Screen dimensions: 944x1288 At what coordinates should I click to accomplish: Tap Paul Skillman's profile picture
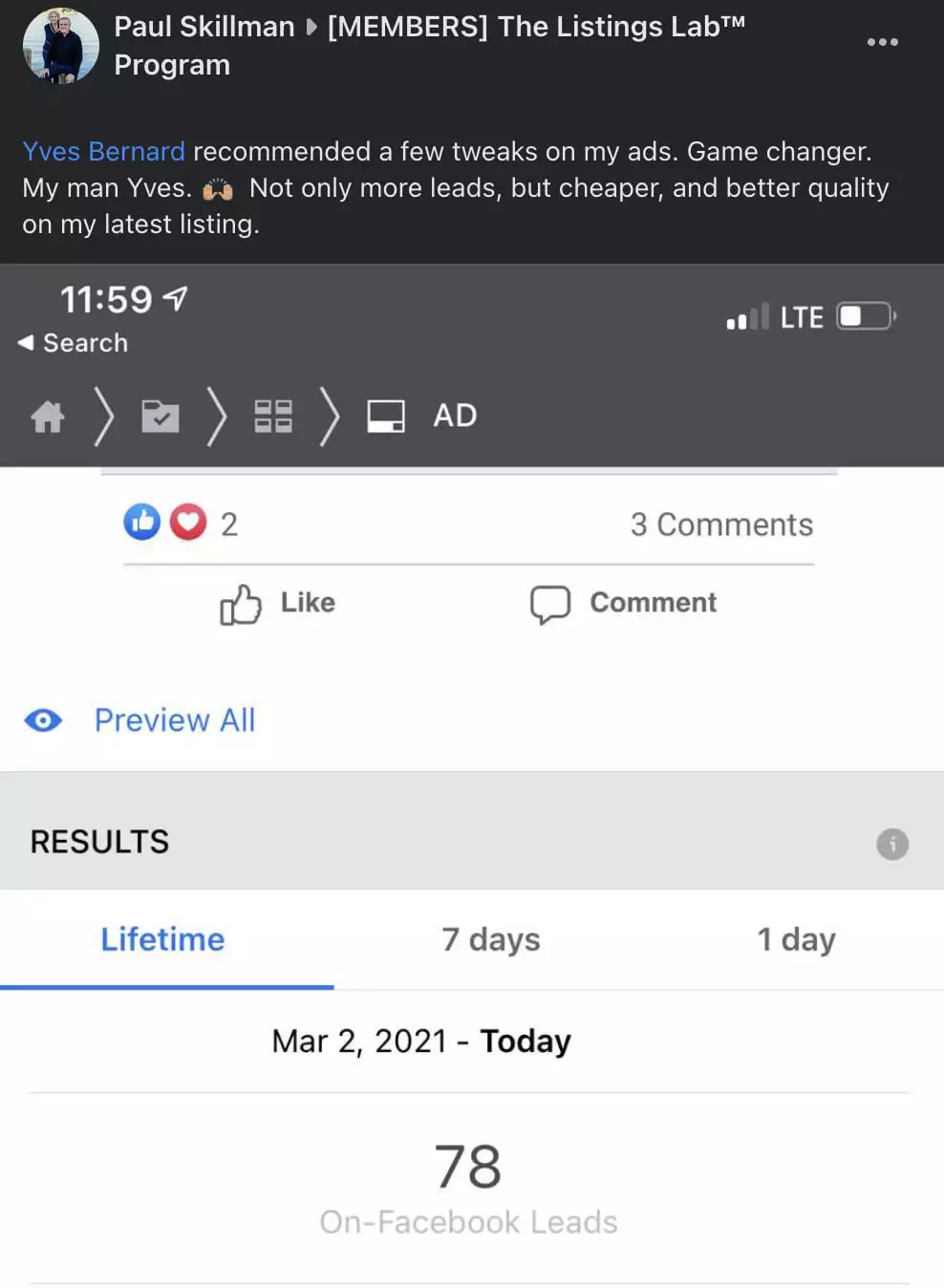[60, 45]
